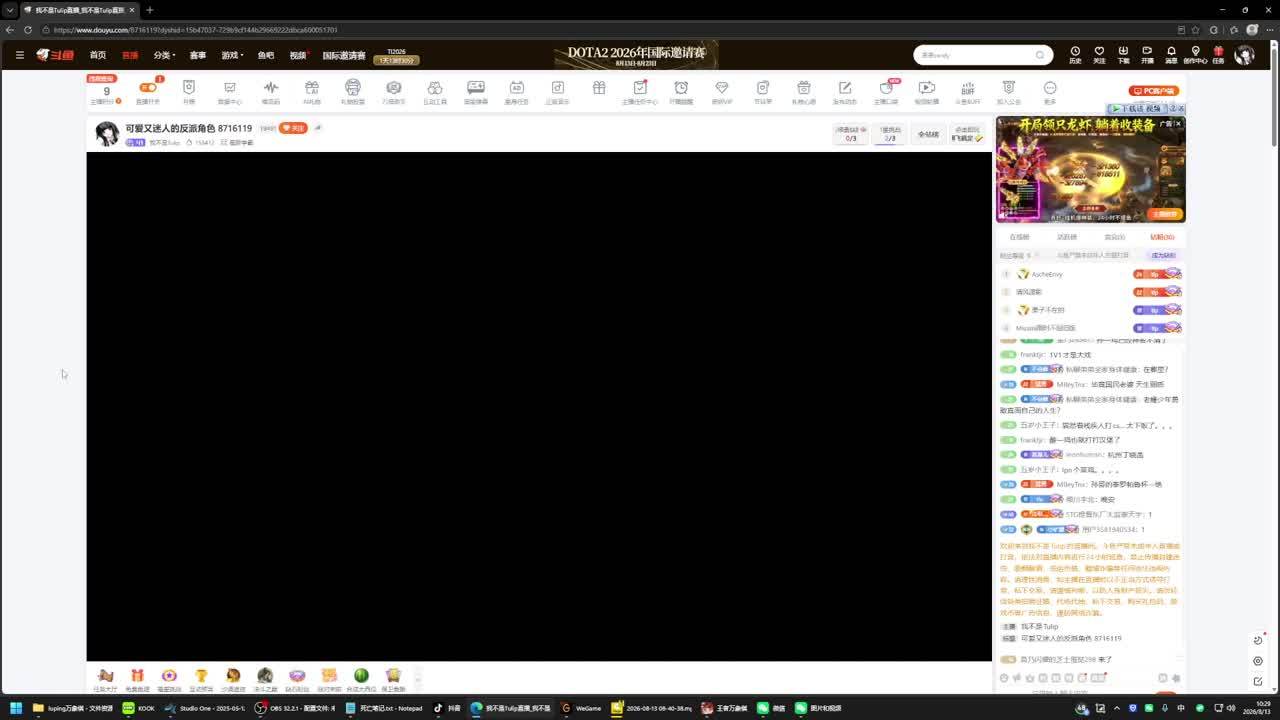Viewport: 1280px width, 720px height.
Task: Open 死亡笔记.txt Notepad from taskbar
Action: (385, 708)
